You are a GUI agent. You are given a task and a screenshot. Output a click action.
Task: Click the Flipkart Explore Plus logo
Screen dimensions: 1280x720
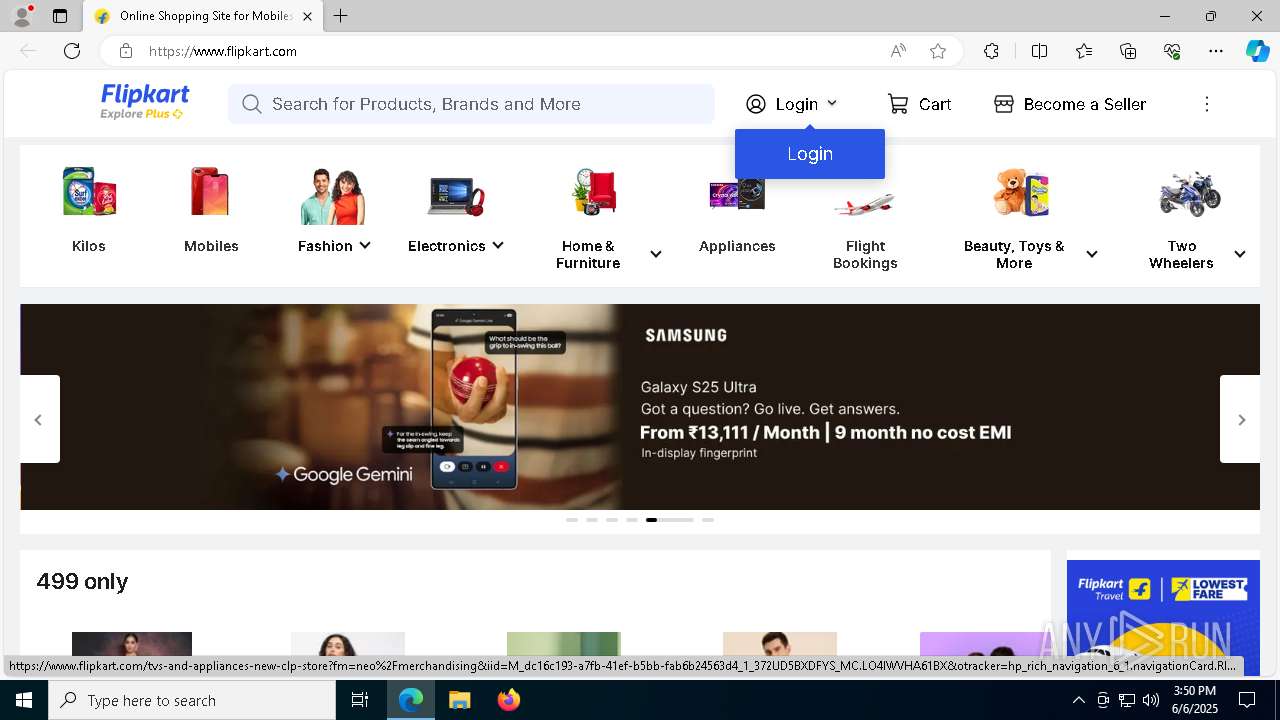(144, 102)
